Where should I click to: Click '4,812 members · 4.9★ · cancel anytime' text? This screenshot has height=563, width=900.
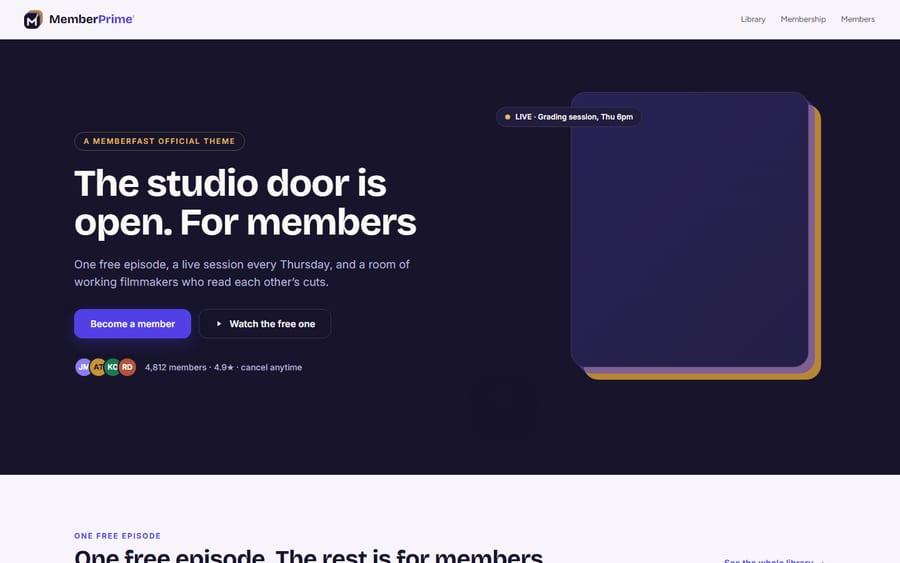223,367
